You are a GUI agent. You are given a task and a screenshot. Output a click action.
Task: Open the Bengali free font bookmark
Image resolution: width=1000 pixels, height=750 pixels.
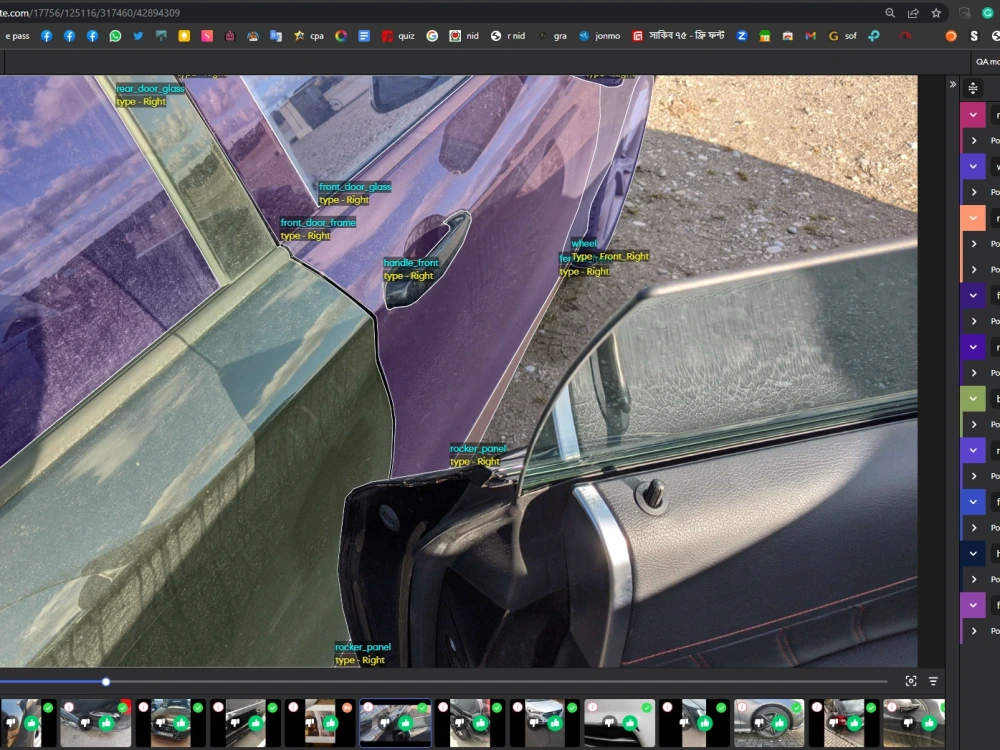point(679,36)
